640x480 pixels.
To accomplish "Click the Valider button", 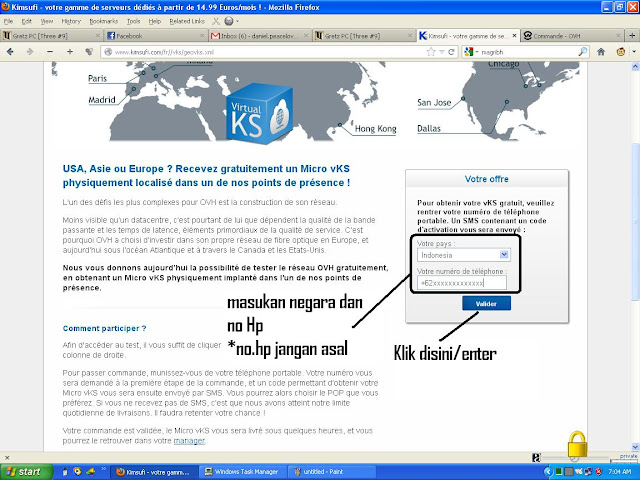I will 486,304.
